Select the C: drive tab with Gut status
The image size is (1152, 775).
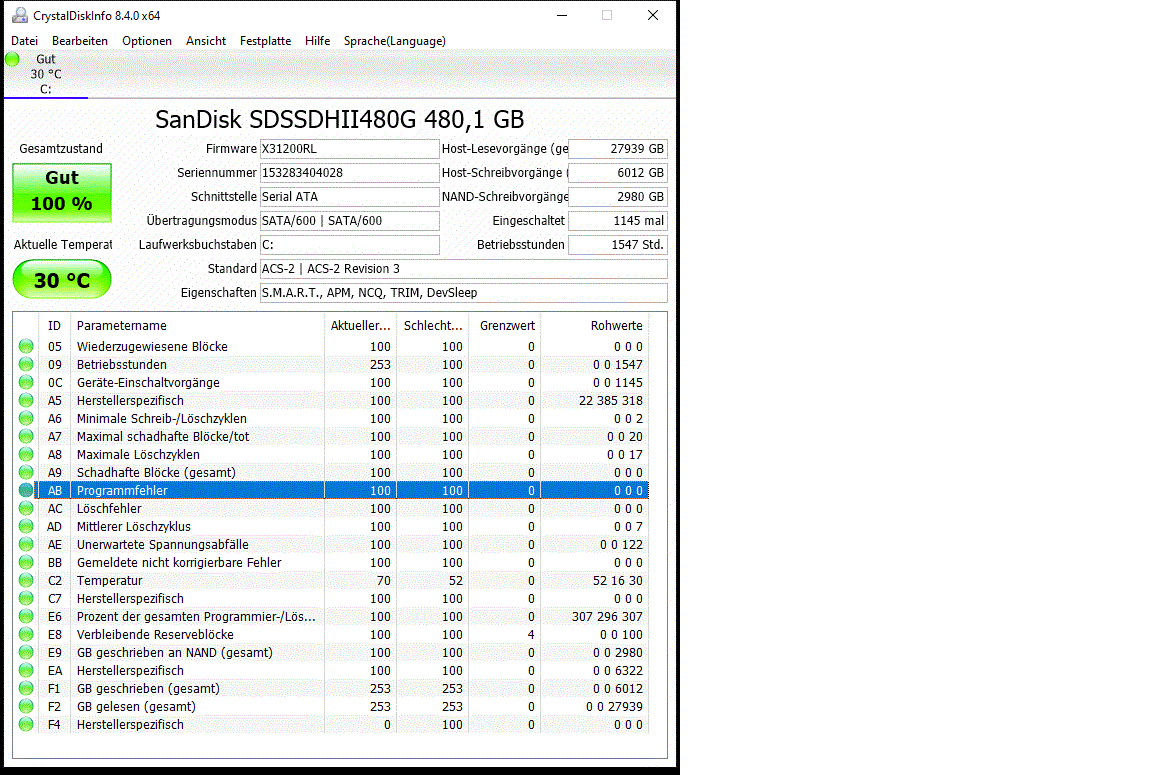(46, 74)
